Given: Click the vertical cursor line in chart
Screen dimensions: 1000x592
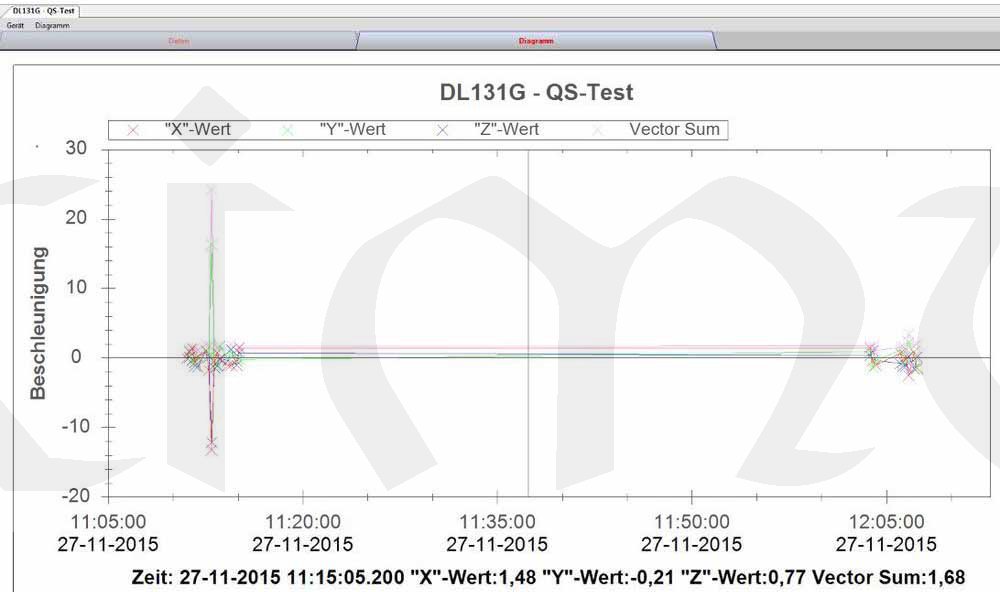Looking at the screenshot, I should tap(528, 300).
